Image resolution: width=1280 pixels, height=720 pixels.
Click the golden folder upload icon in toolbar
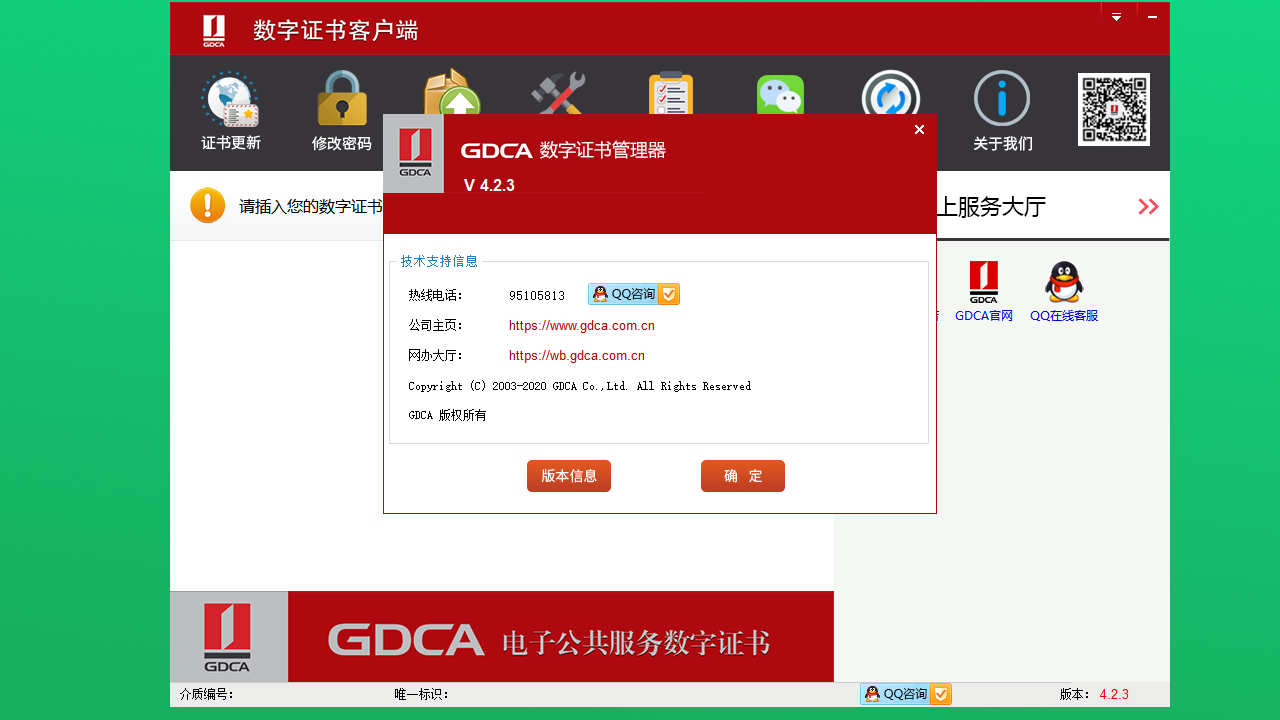(451, 95)
